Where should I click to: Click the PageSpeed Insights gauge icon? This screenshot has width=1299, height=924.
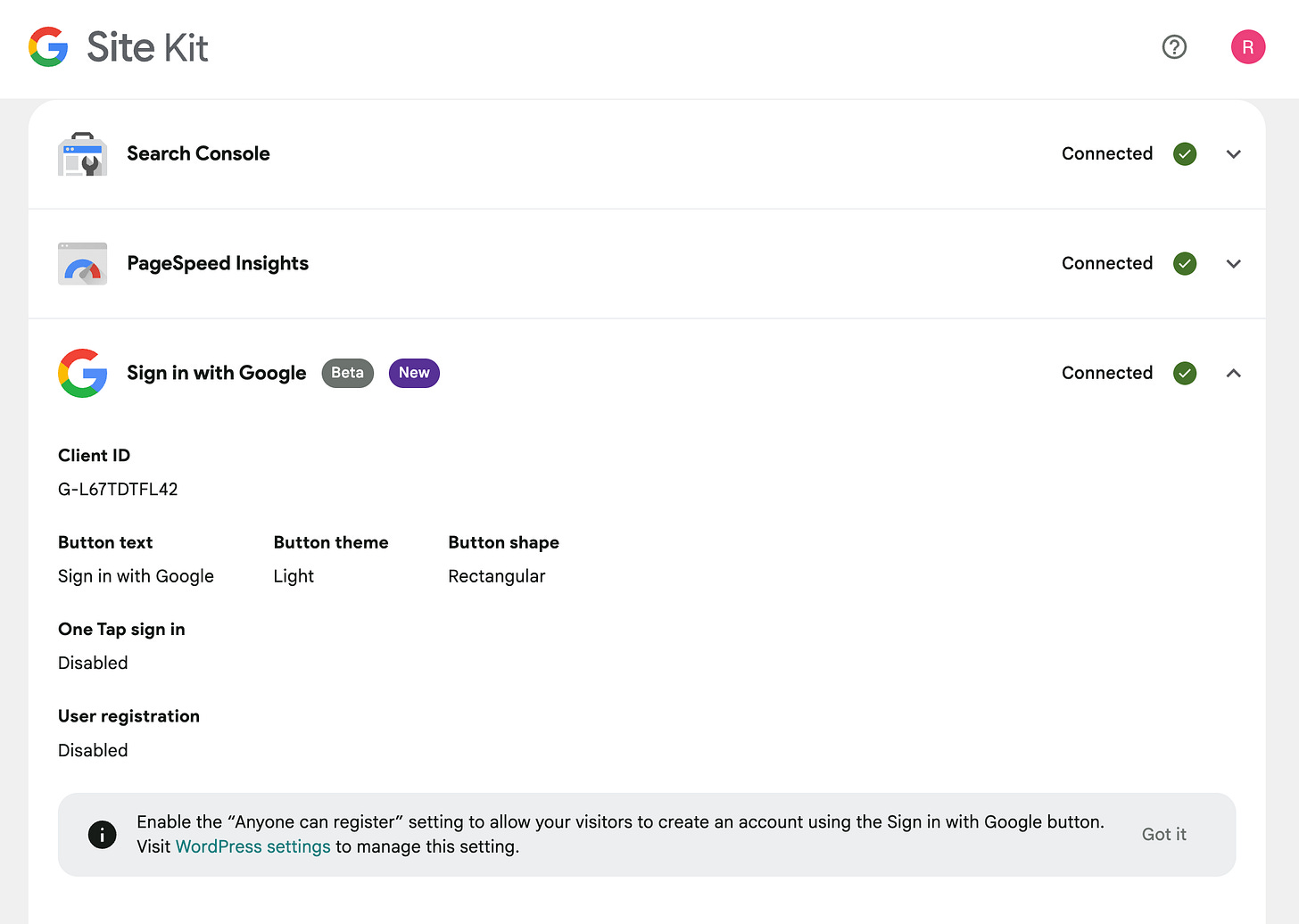tap(82, 263)
